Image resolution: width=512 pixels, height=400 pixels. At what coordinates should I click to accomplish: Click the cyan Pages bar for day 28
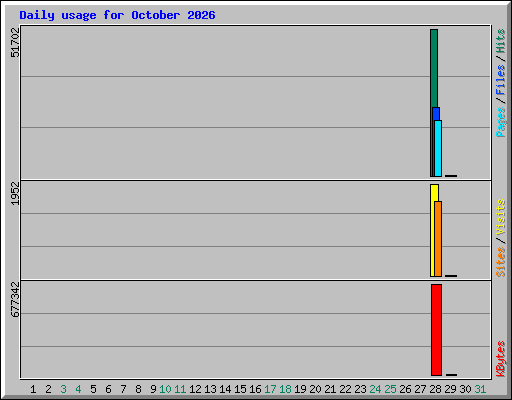438,148
